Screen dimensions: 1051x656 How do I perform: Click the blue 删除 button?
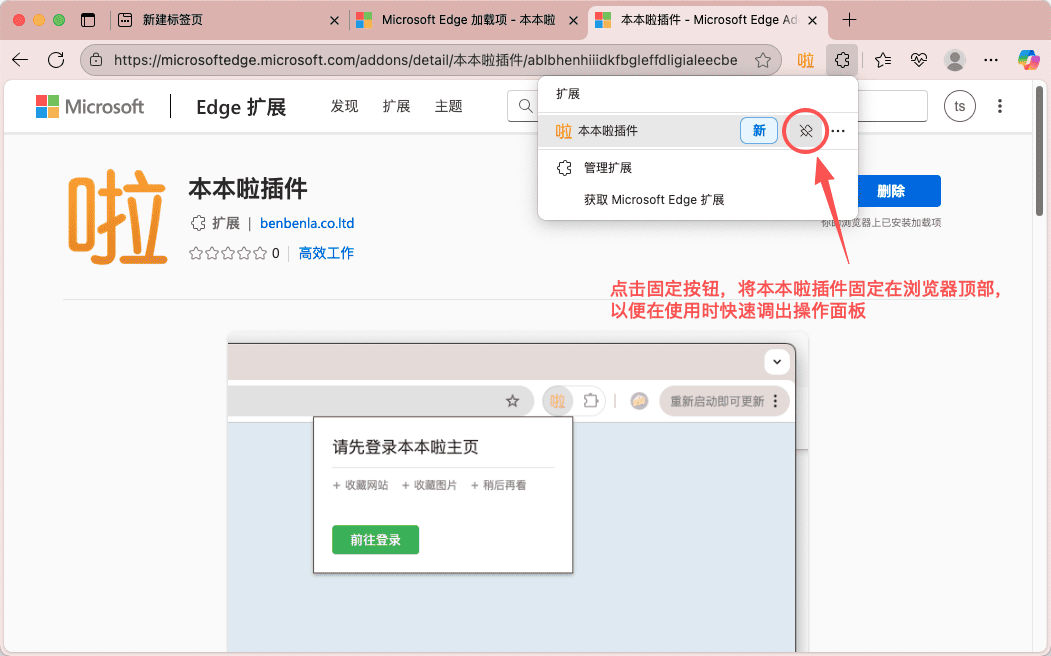coord(890,191)
